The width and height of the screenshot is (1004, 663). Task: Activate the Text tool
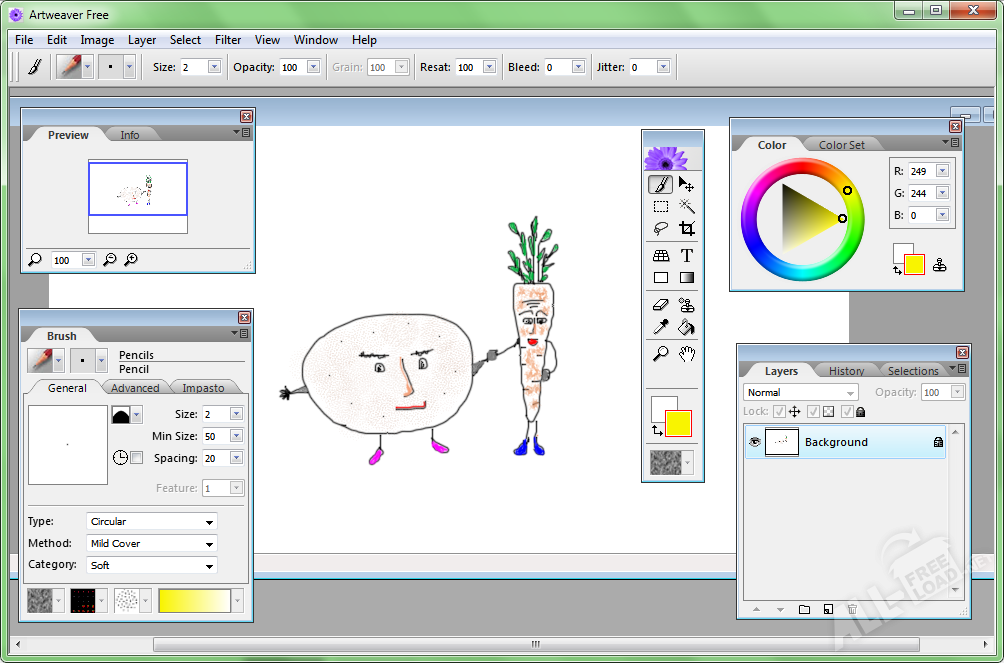click(686, 256)
